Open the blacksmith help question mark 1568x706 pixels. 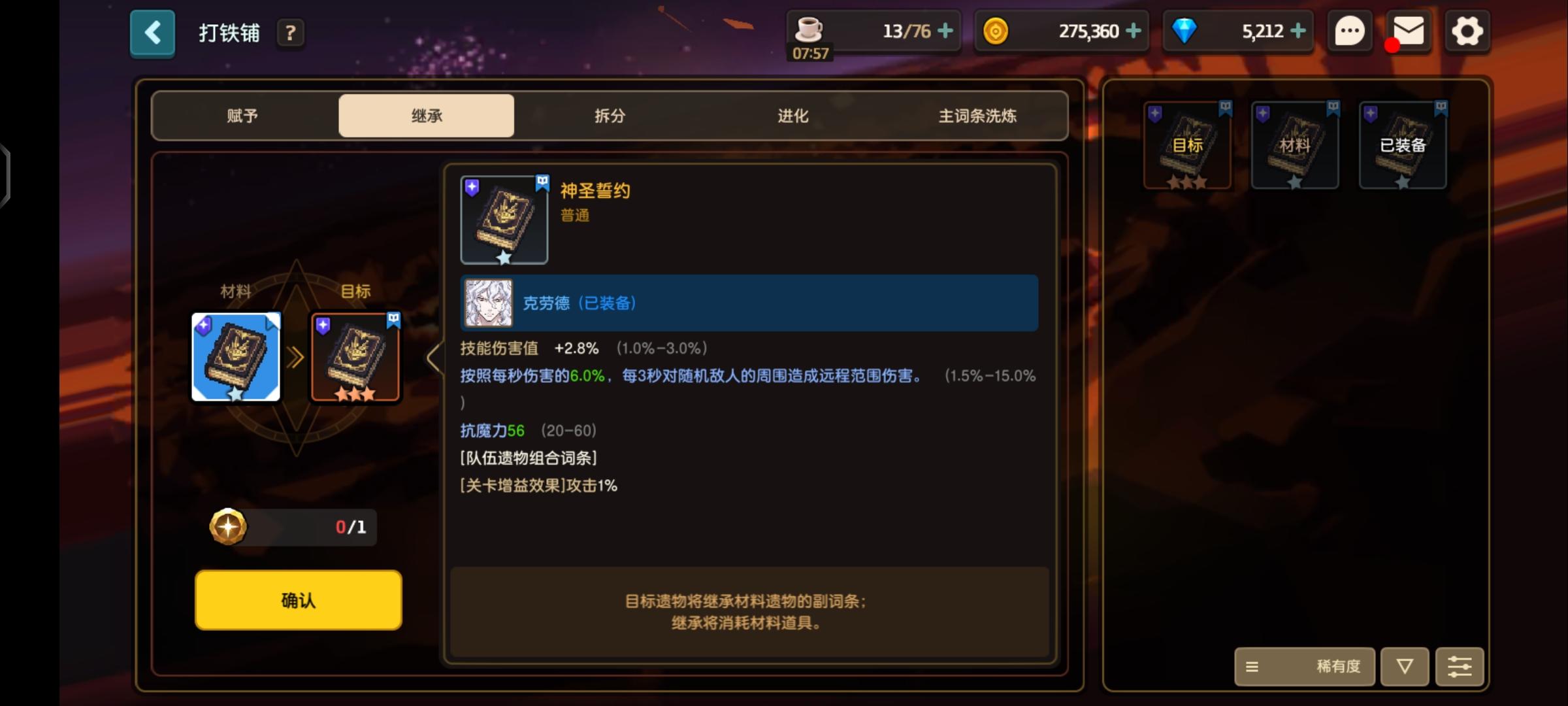291,33
